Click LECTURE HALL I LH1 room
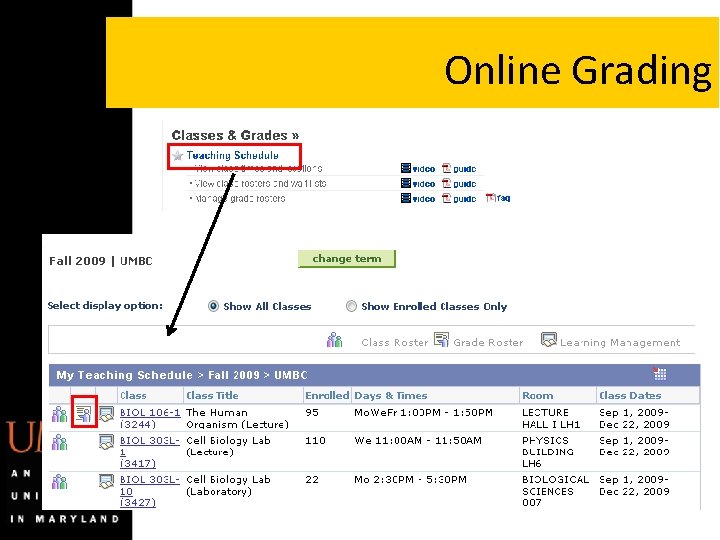 (551, 418)
